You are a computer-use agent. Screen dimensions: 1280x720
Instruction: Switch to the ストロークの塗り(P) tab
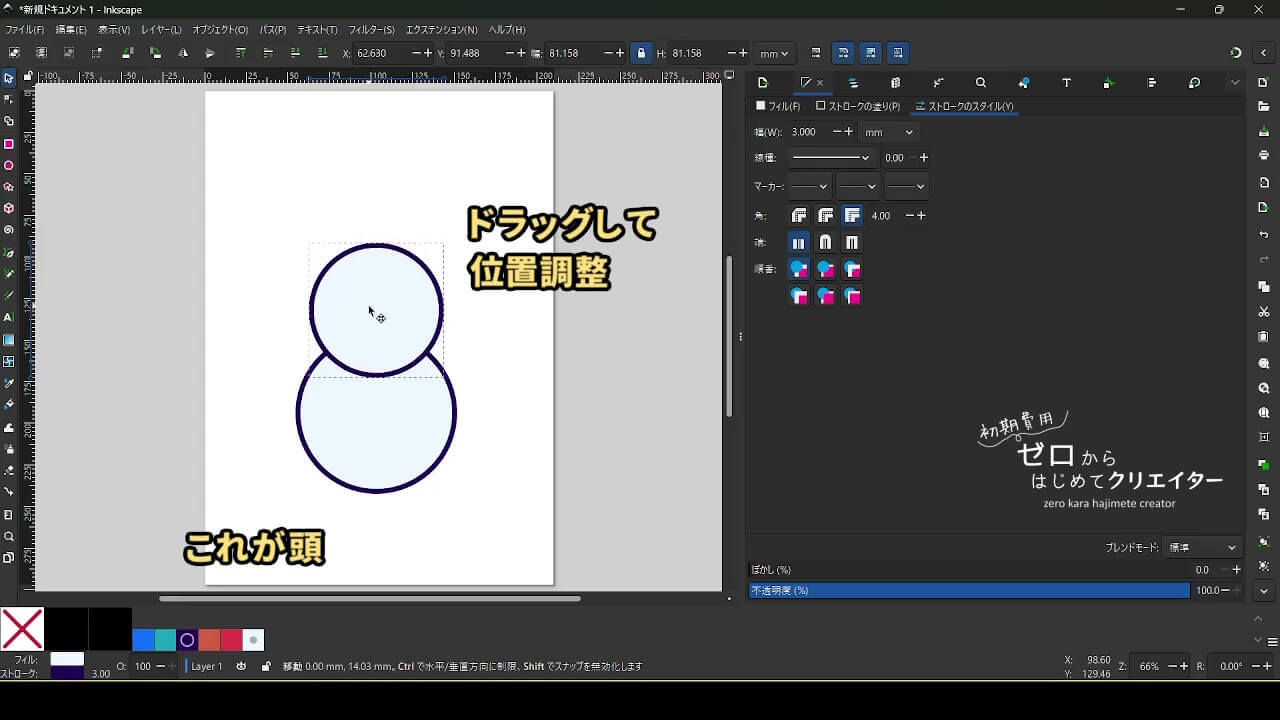tap(858, 106)
